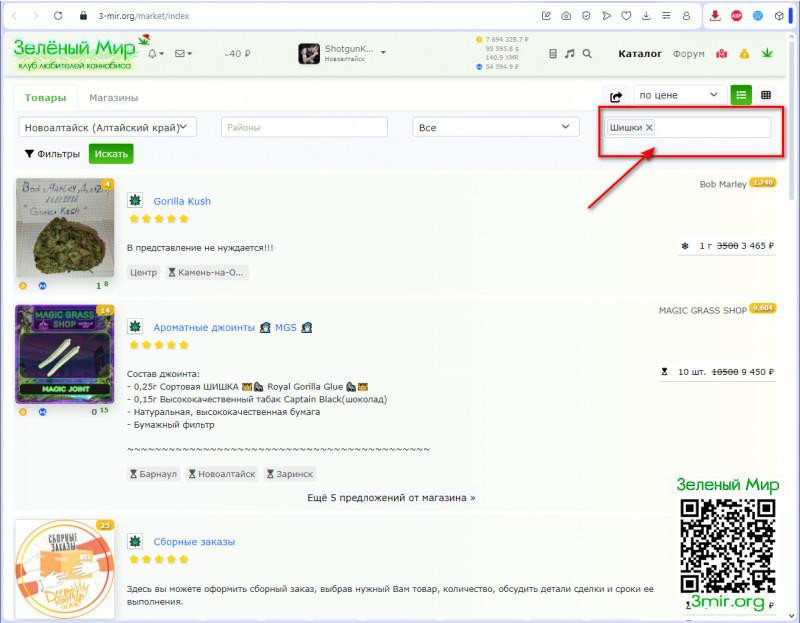Open the messages envelope icon

(181, 53)
